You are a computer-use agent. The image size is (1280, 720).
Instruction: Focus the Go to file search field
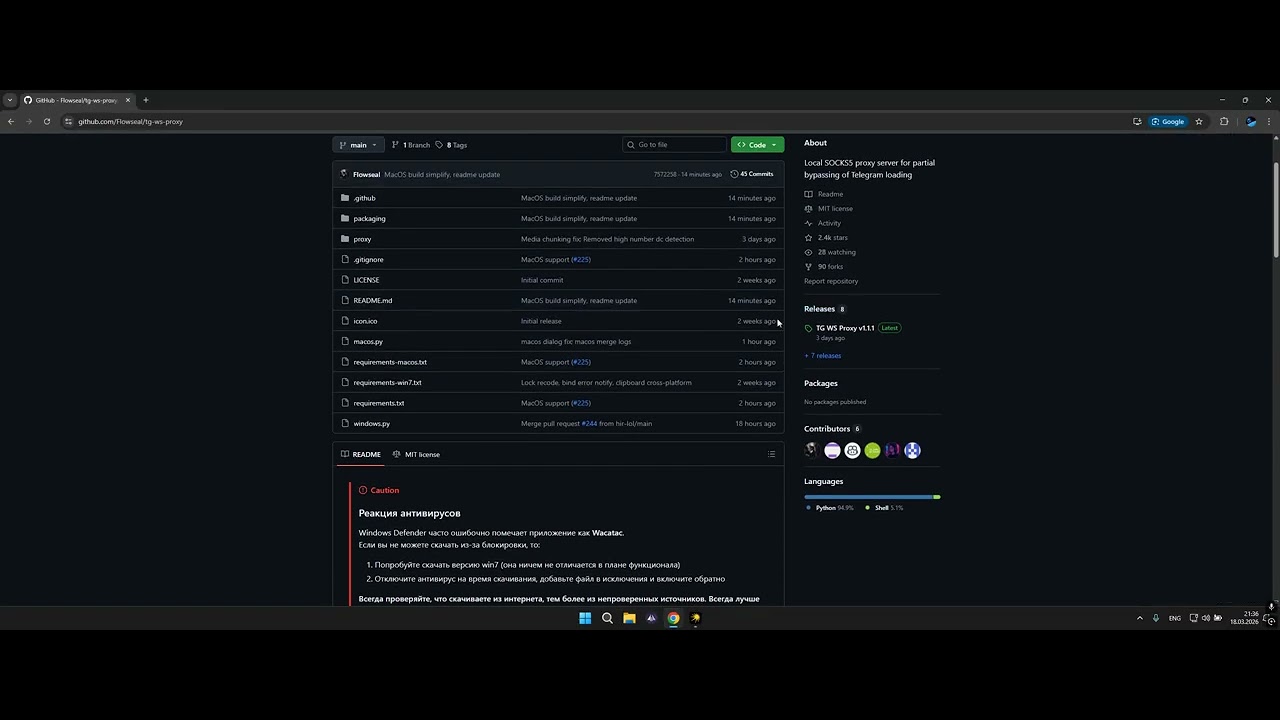(675, 145)
